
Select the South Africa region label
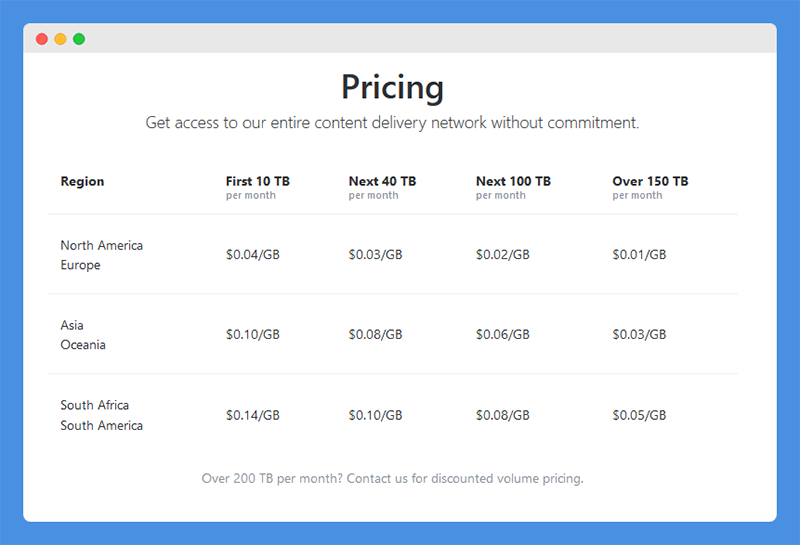[94, 405]
